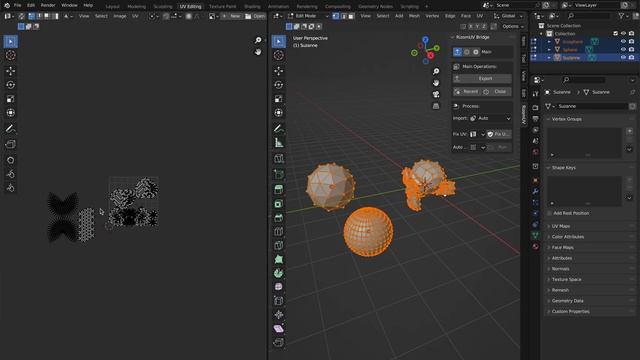Select the Cursor tool in the UV editor toolbar
This screenshot has width=640, height=360.
11,55
